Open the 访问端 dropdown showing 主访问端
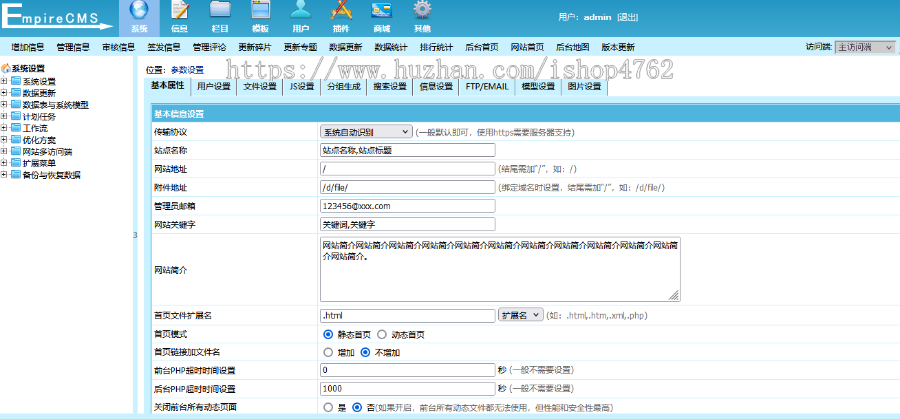 click(865, 47)
